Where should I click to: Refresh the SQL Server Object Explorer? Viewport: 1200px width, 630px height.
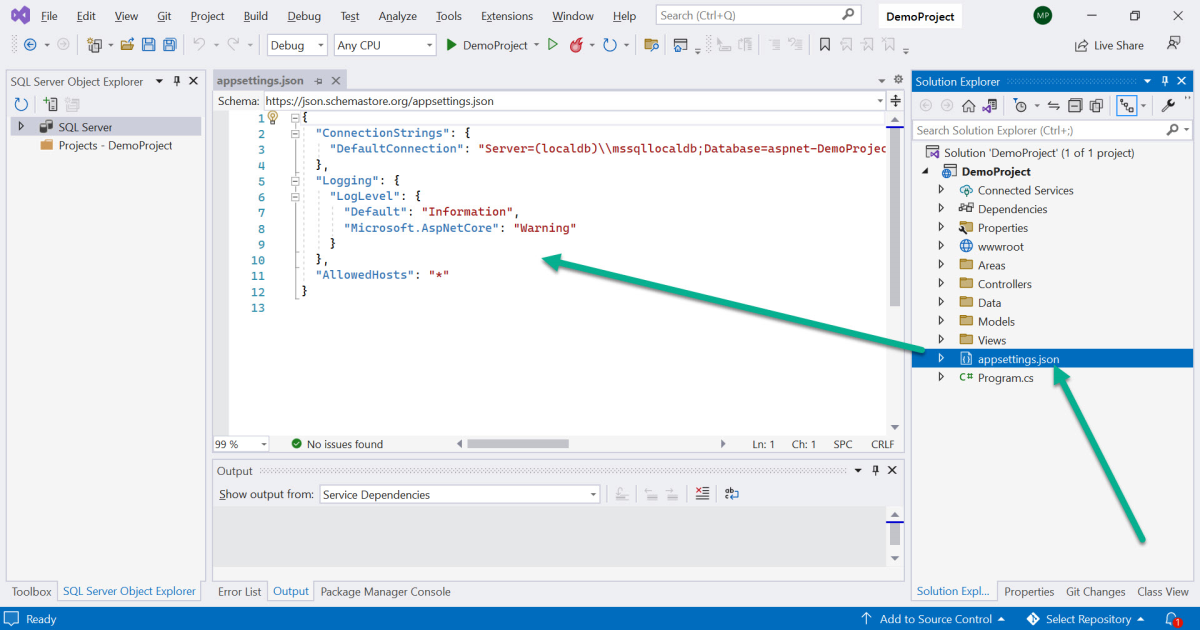click(x=21, y=104)
